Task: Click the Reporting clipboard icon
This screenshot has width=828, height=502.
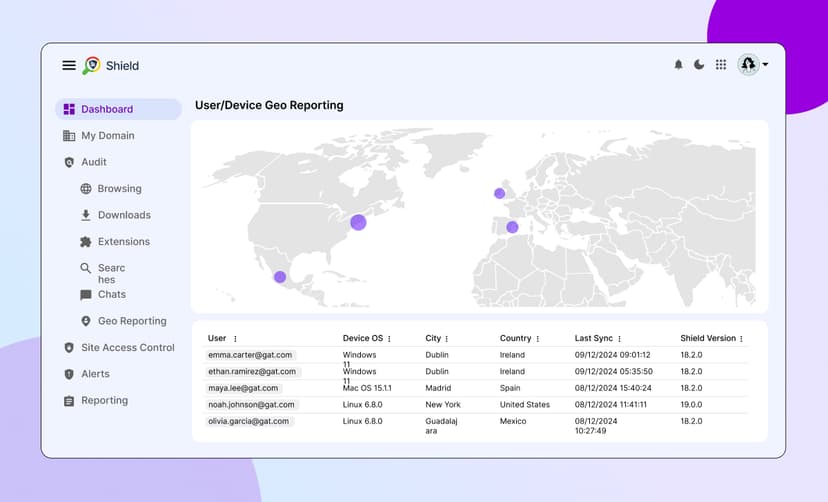Action: click(69, 401)
